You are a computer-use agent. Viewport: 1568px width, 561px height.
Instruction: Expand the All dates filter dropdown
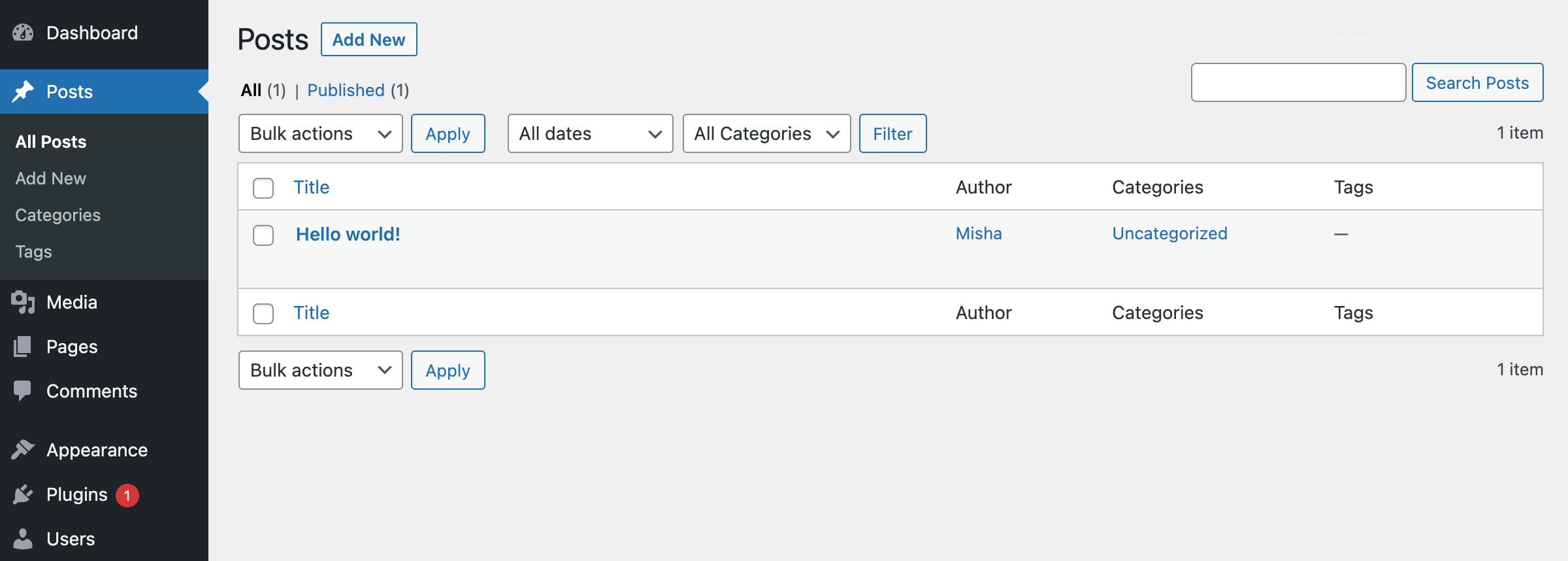point(590,133)
